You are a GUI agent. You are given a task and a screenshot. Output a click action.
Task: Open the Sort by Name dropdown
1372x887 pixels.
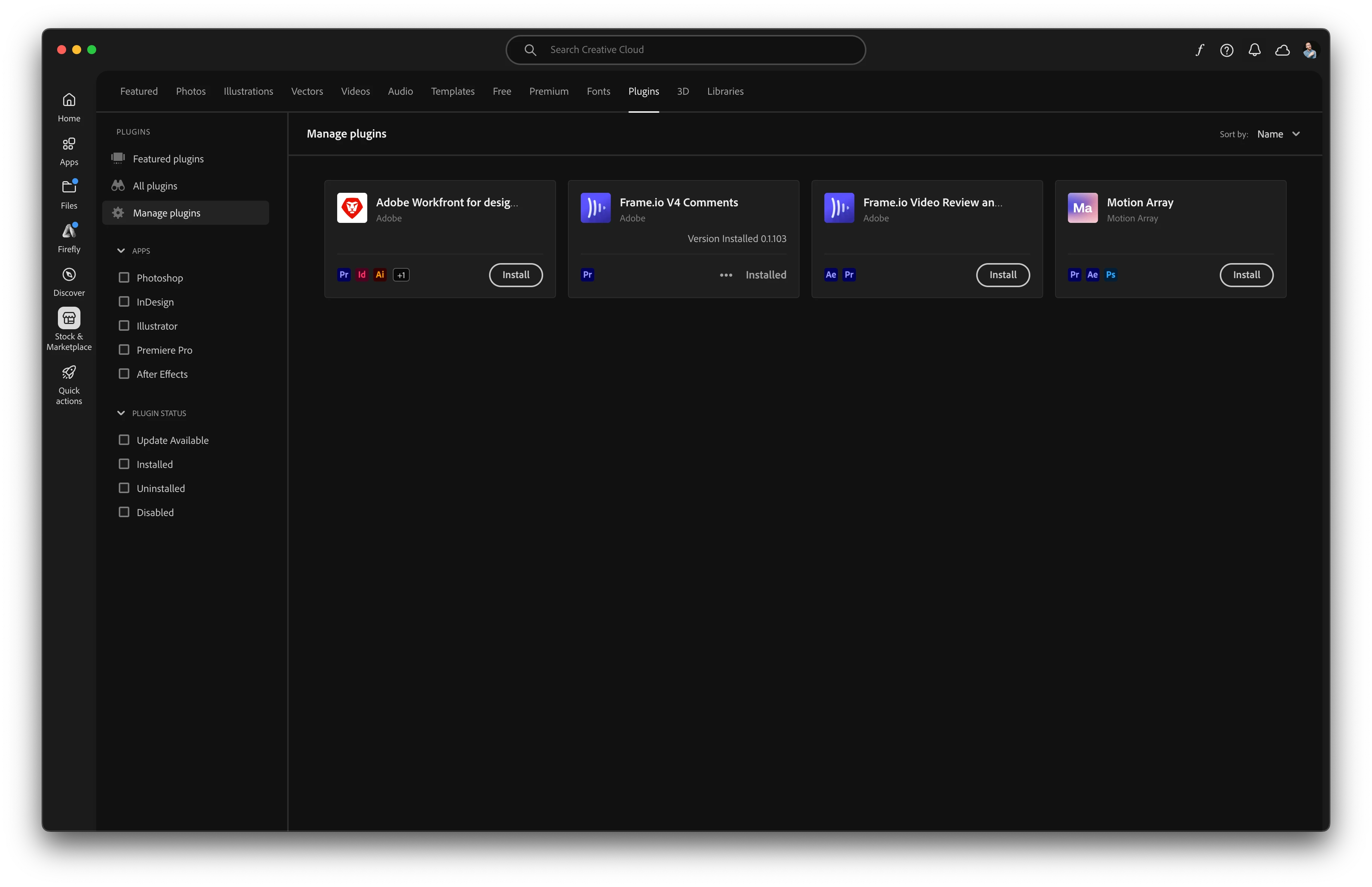pos(1278,134)
